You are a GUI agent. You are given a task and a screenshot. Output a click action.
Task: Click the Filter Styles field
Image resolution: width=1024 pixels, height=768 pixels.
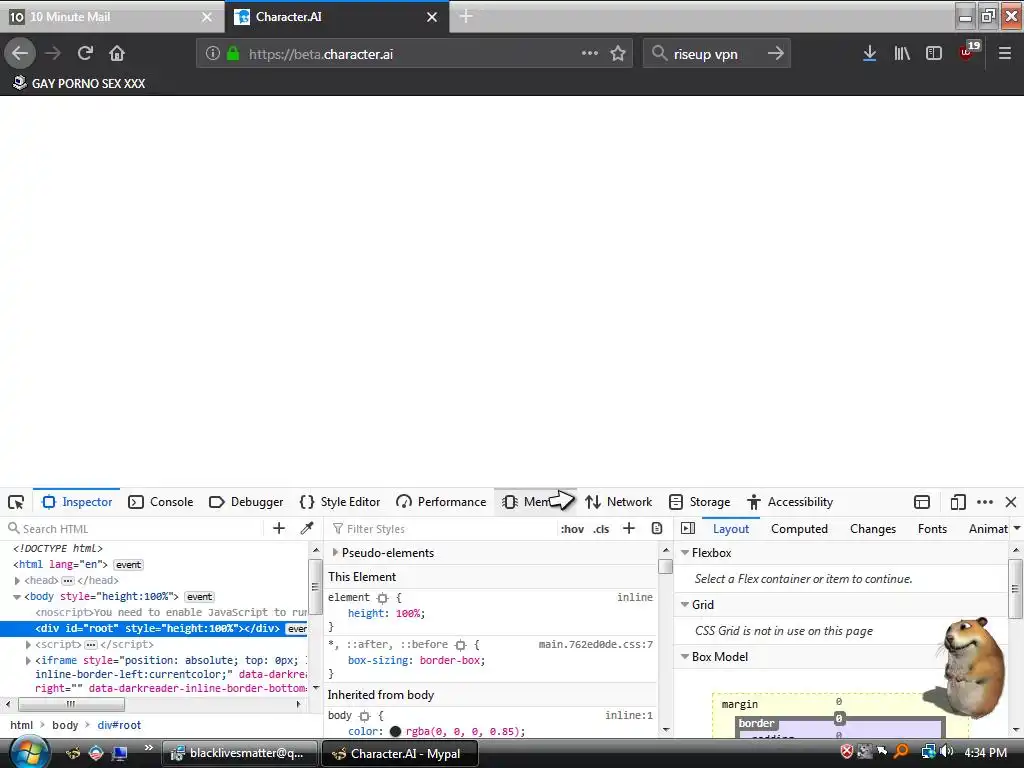[x=441, y=528]
